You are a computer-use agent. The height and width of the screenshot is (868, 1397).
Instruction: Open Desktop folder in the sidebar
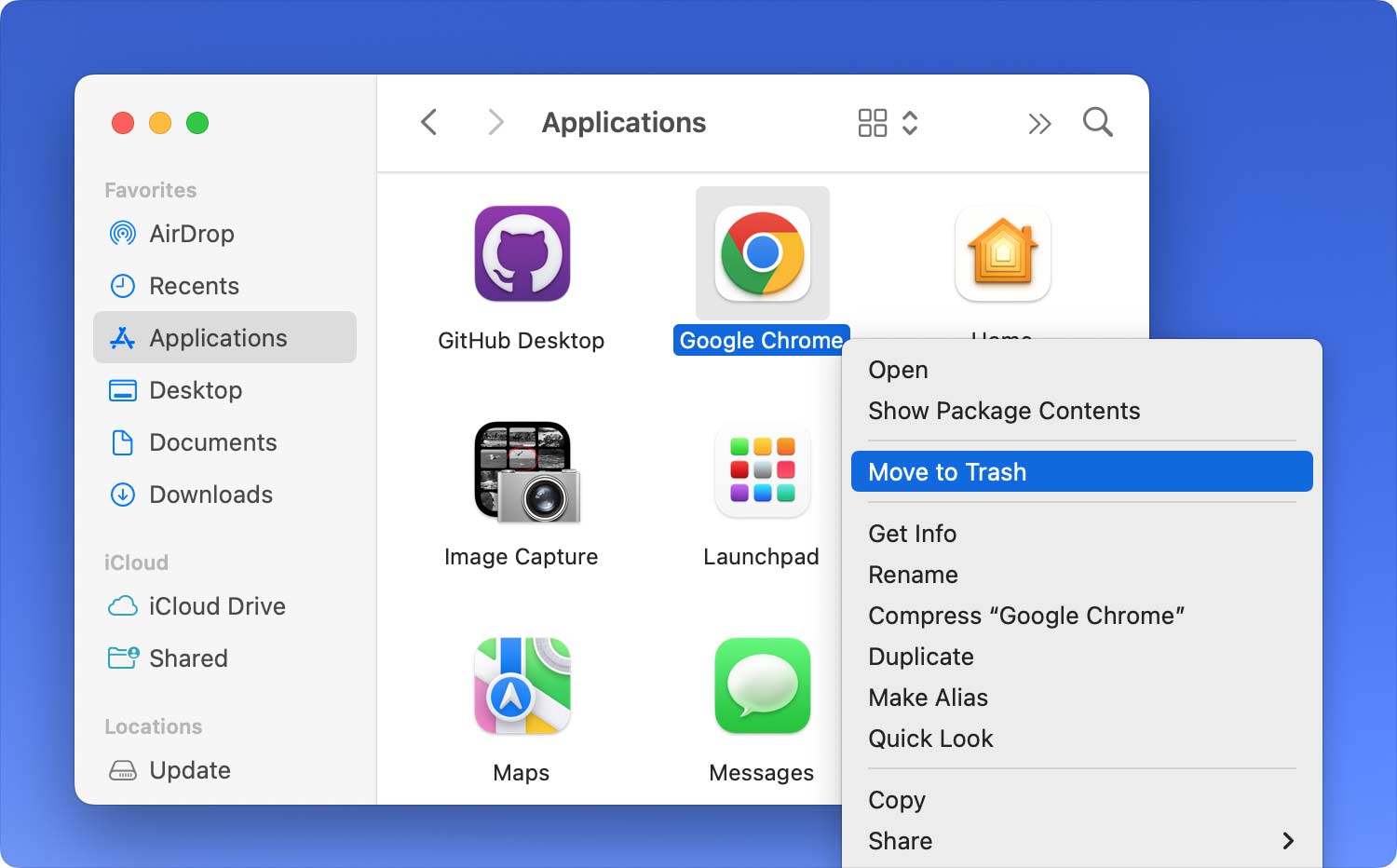[224, 390]
